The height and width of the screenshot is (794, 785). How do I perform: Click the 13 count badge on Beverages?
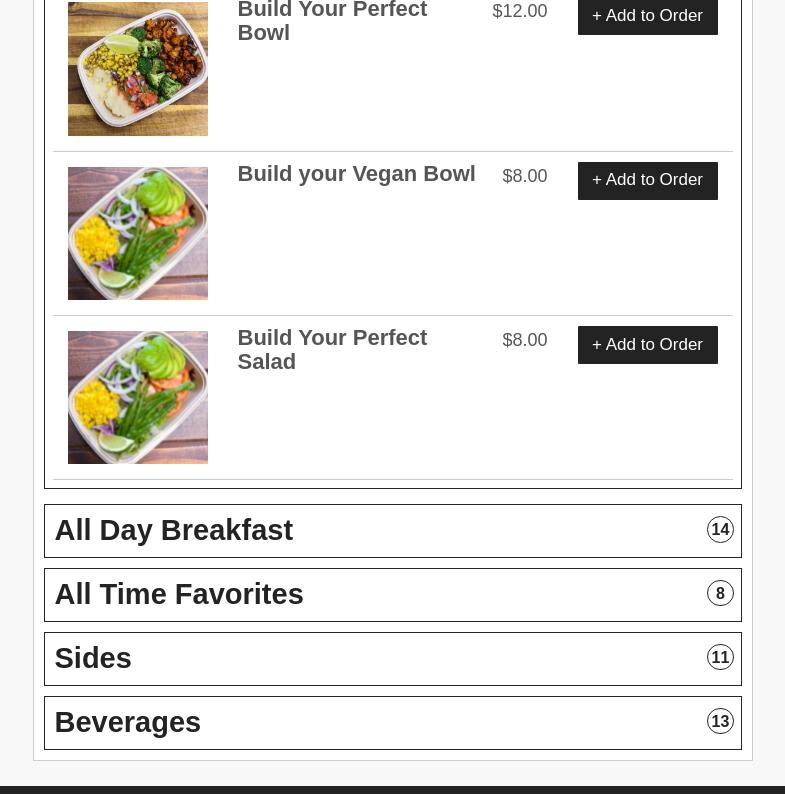(x=720, y=721)
